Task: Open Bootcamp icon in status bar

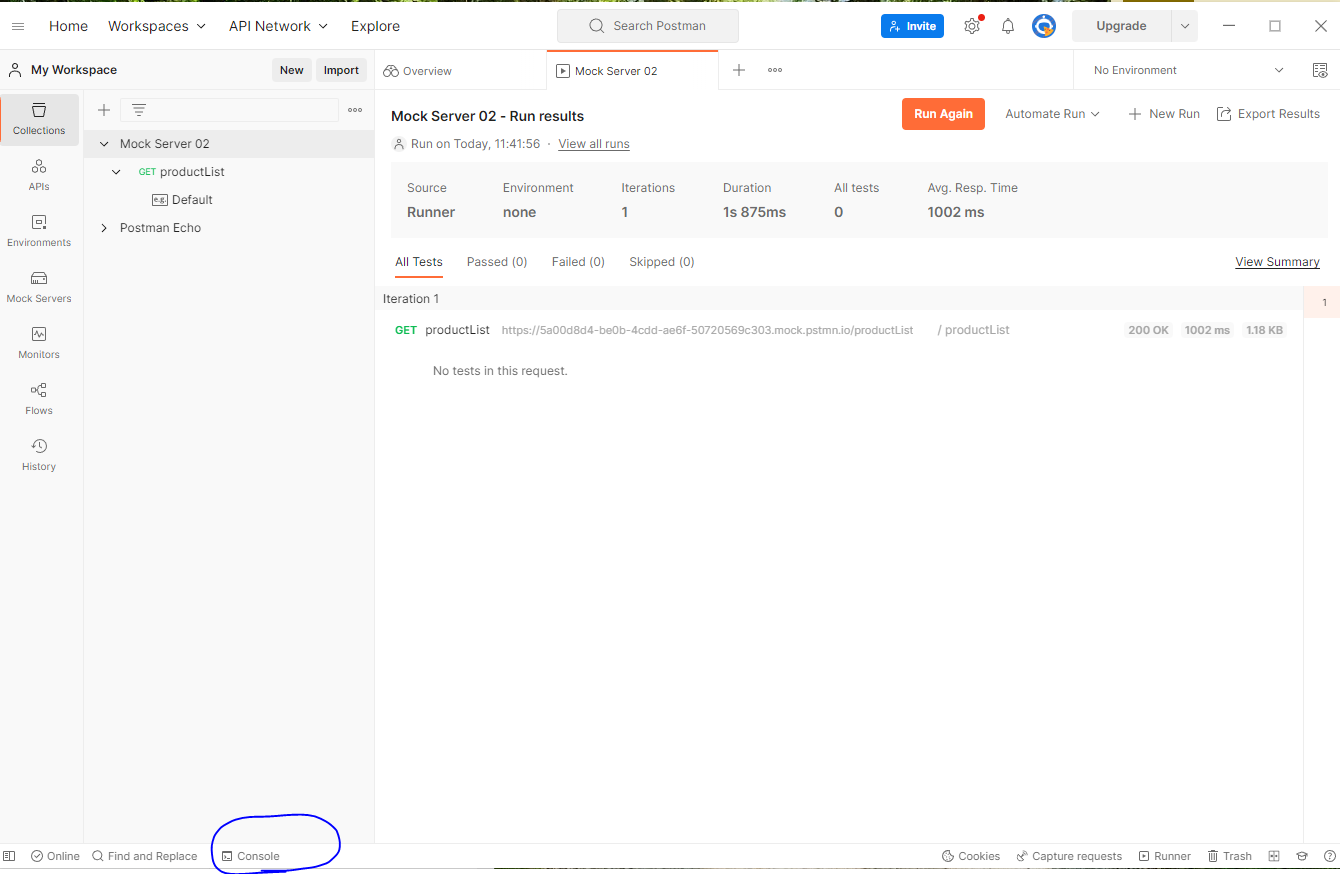Action: click(x=1302, y=856)
